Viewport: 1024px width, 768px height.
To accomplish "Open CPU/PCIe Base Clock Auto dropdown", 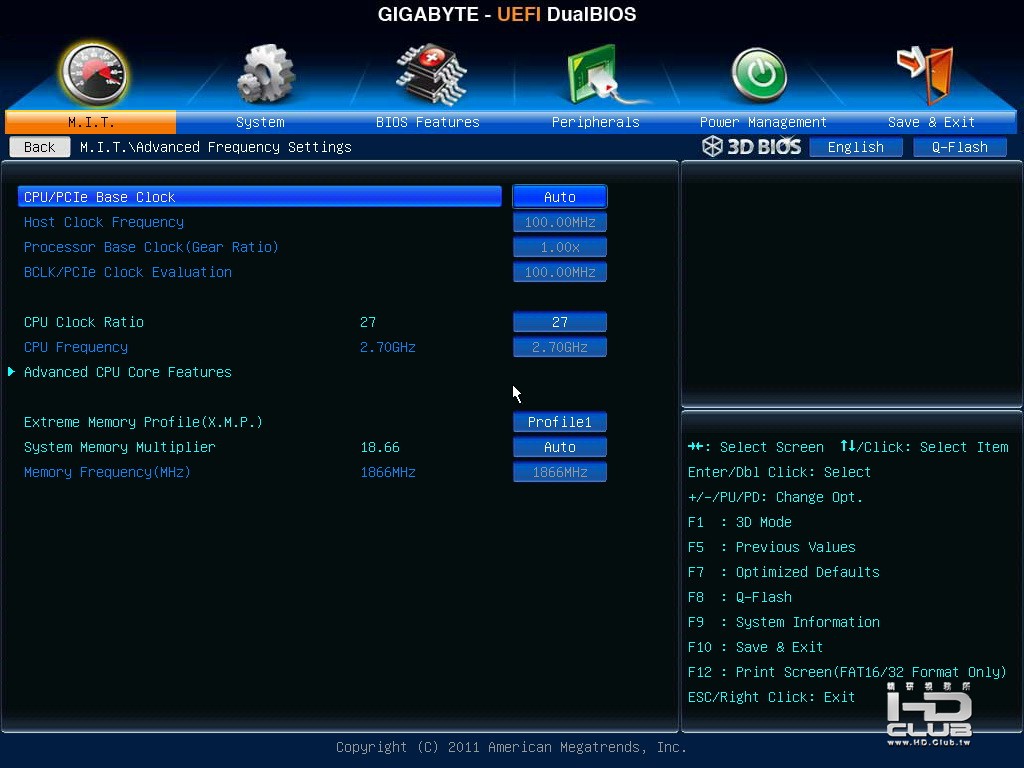I will point(560,197).
